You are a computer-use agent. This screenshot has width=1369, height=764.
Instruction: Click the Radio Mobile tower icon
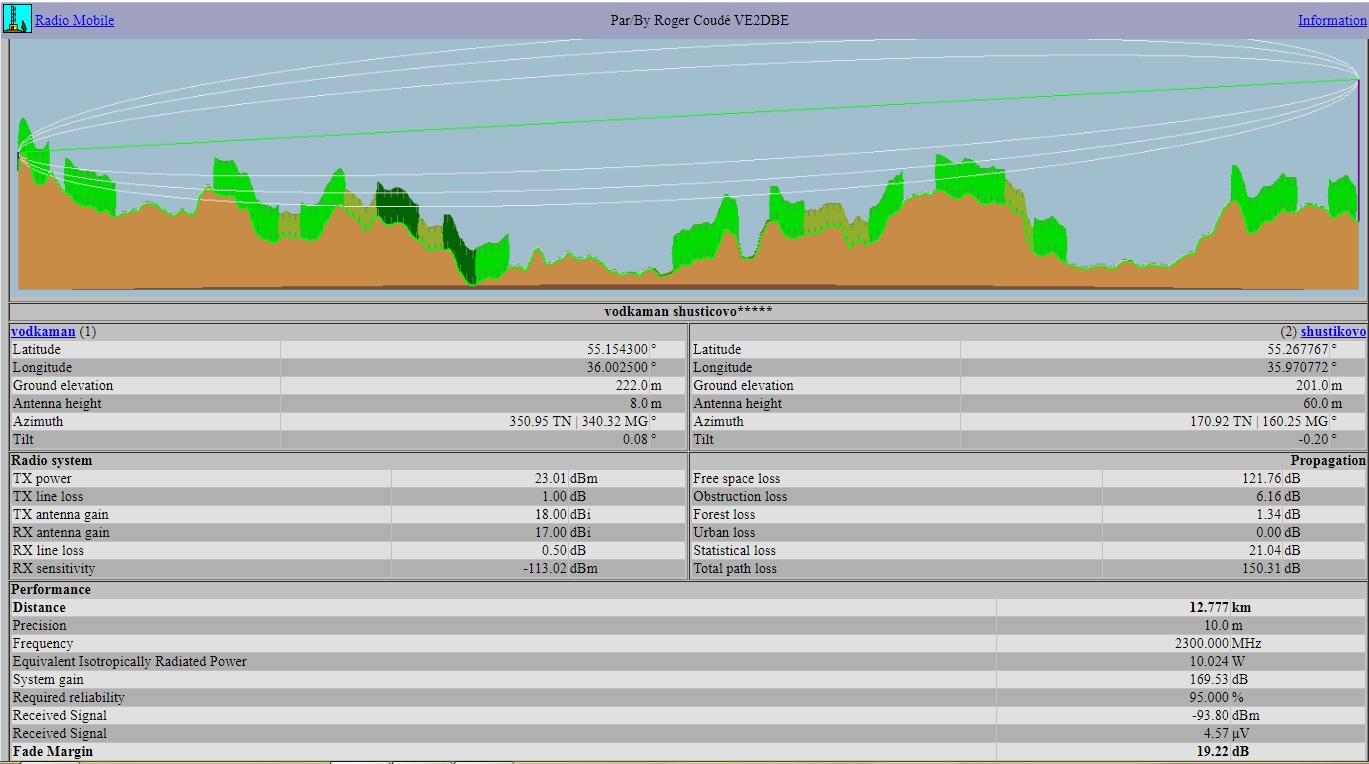click(x=17, y=19)
